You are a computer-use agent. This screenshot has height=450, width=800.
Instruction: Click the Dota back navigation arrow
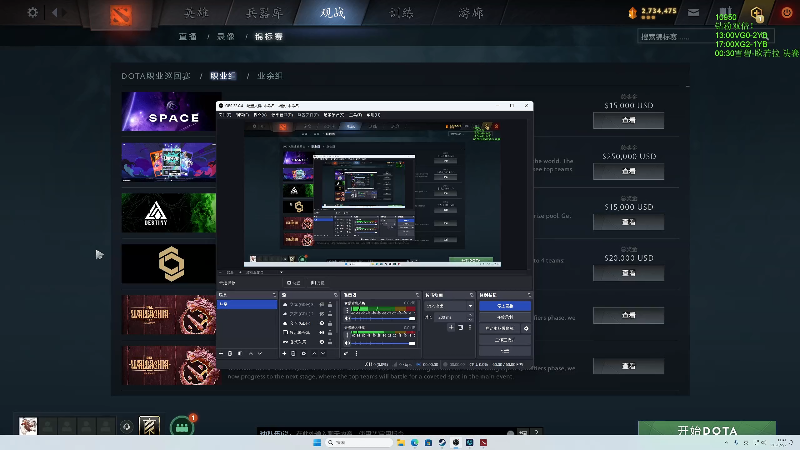(55, 12)
